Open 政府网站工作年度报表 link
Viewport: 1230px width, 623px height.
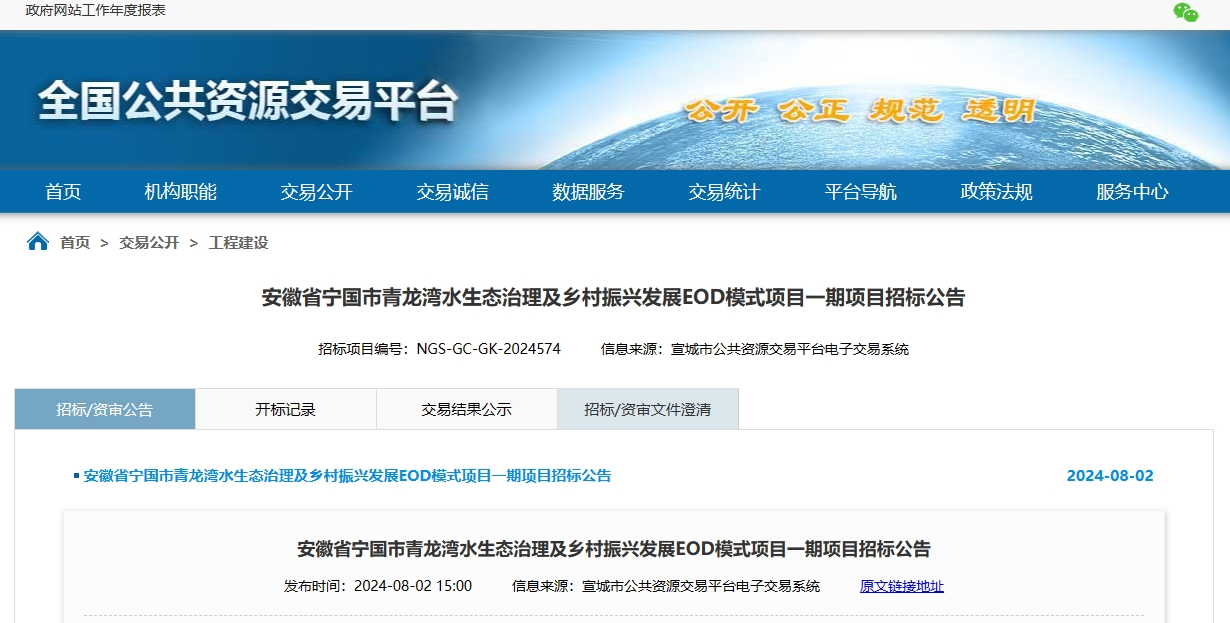(x=95, y=10)
